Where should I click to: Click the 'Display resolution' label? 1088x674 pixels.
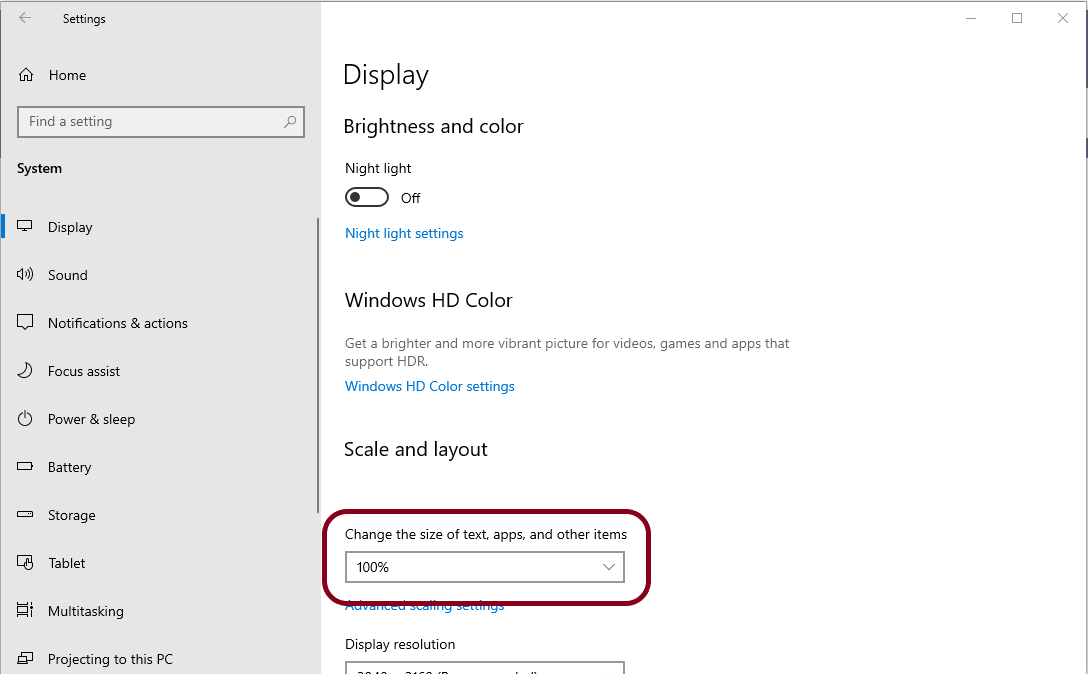[x=400, y=644]
